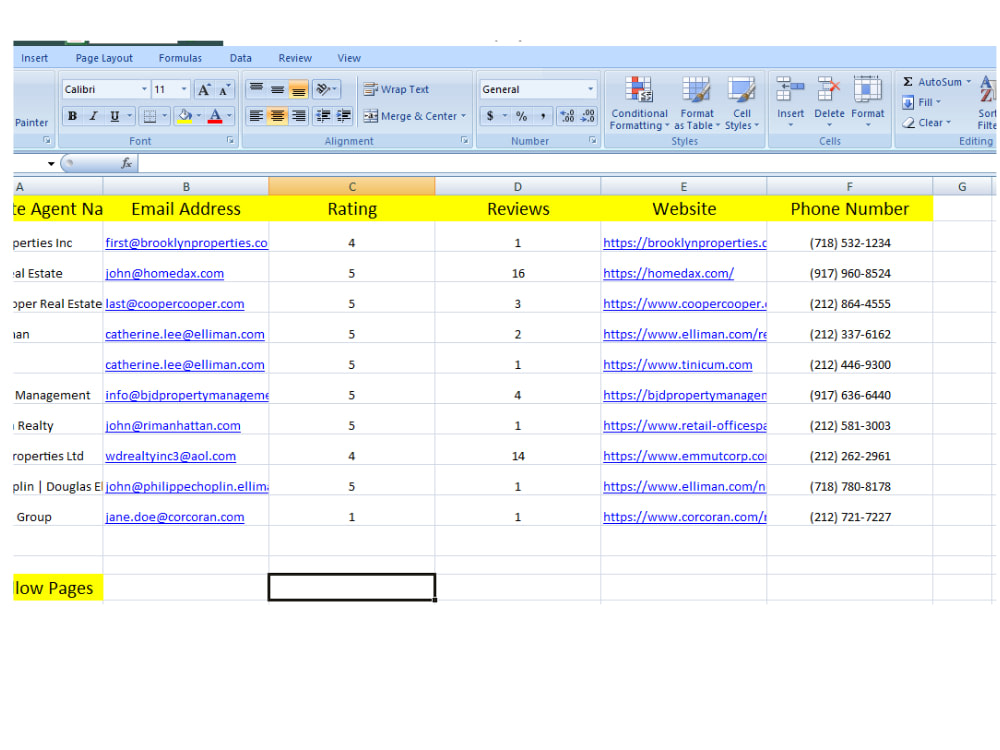The image size is (1000, 750).
Task: Toggle Align Text Left
Action: coord(256,116)
